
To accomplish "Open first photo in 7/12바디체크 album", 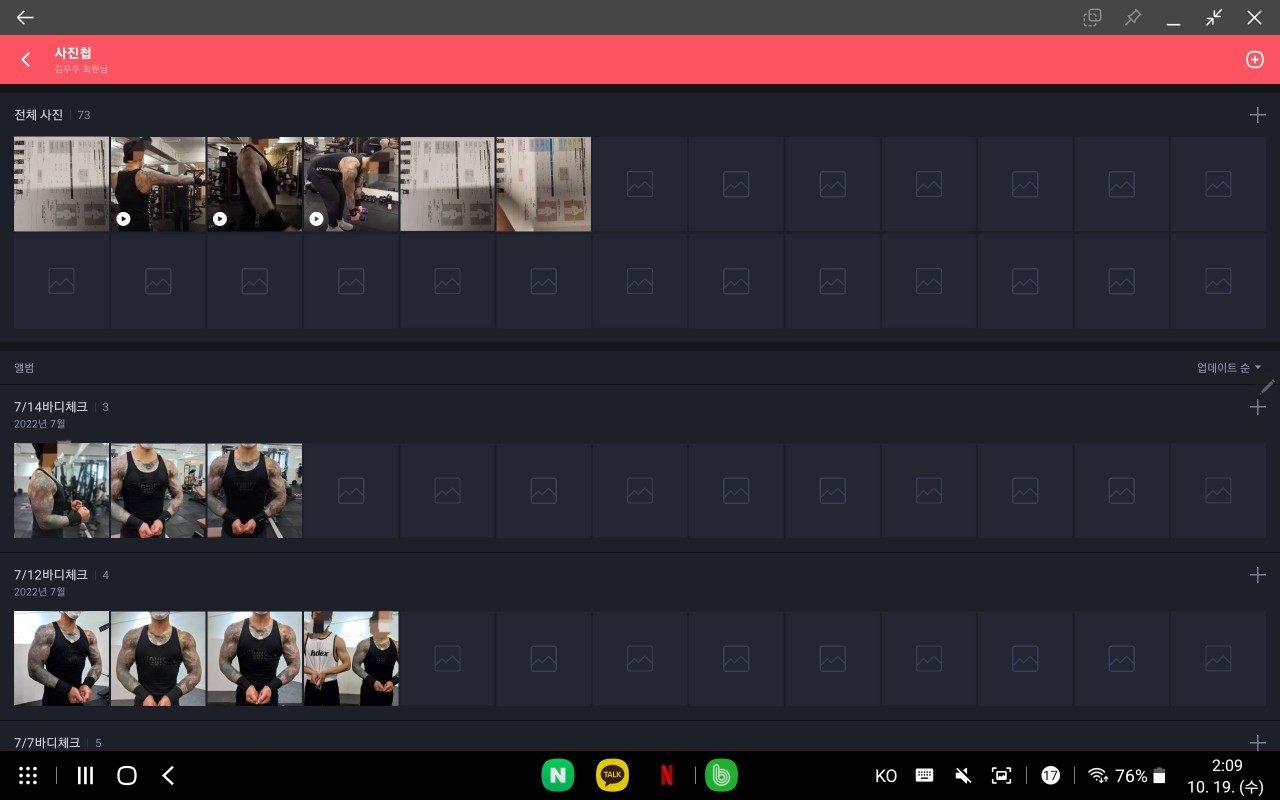I will [x=61, y=659].
